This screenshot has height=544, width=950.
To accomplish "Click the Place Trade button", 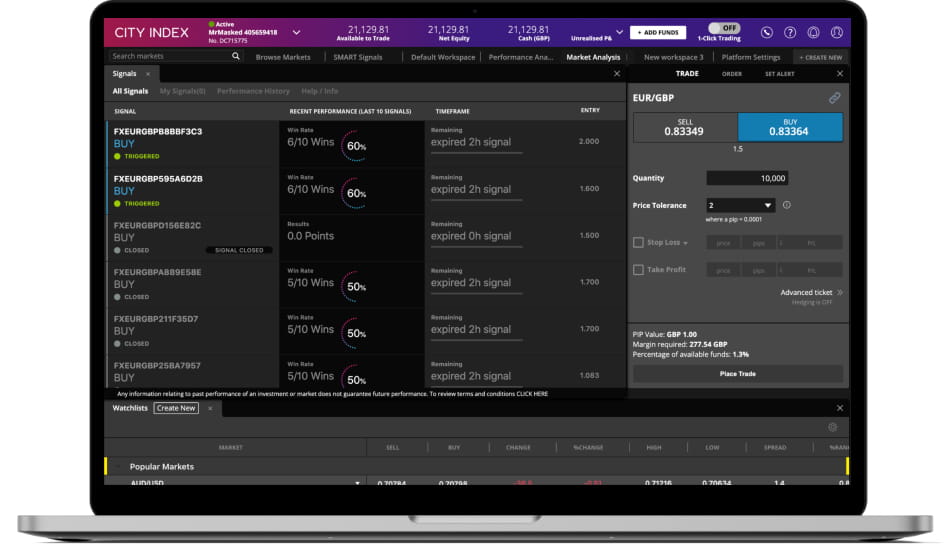I will point(738,374).
